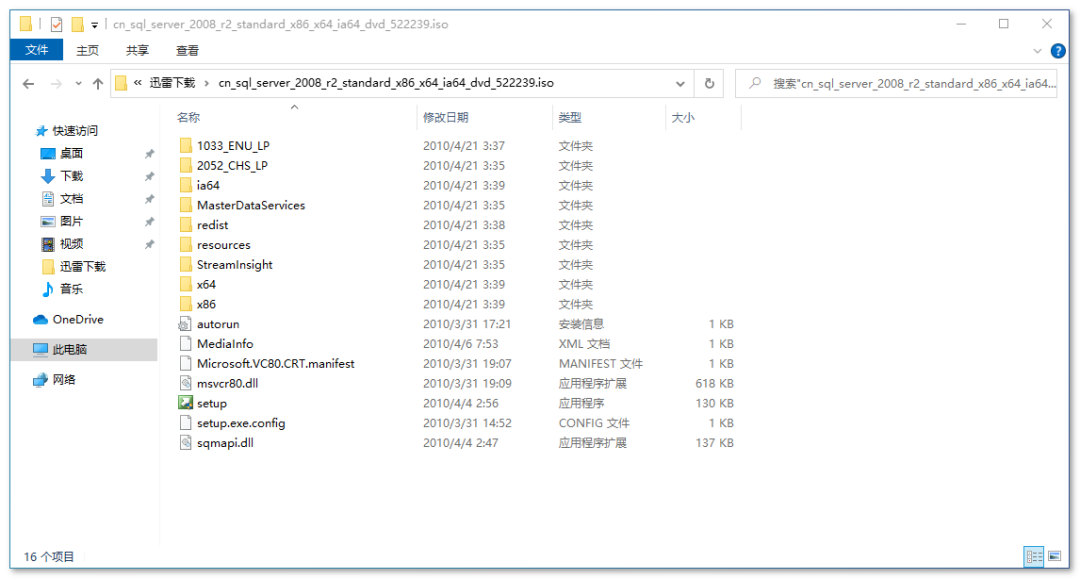Select the StreamInsight folder icon
Viewport: 1080px width, 579px height.
pos(185,264)
